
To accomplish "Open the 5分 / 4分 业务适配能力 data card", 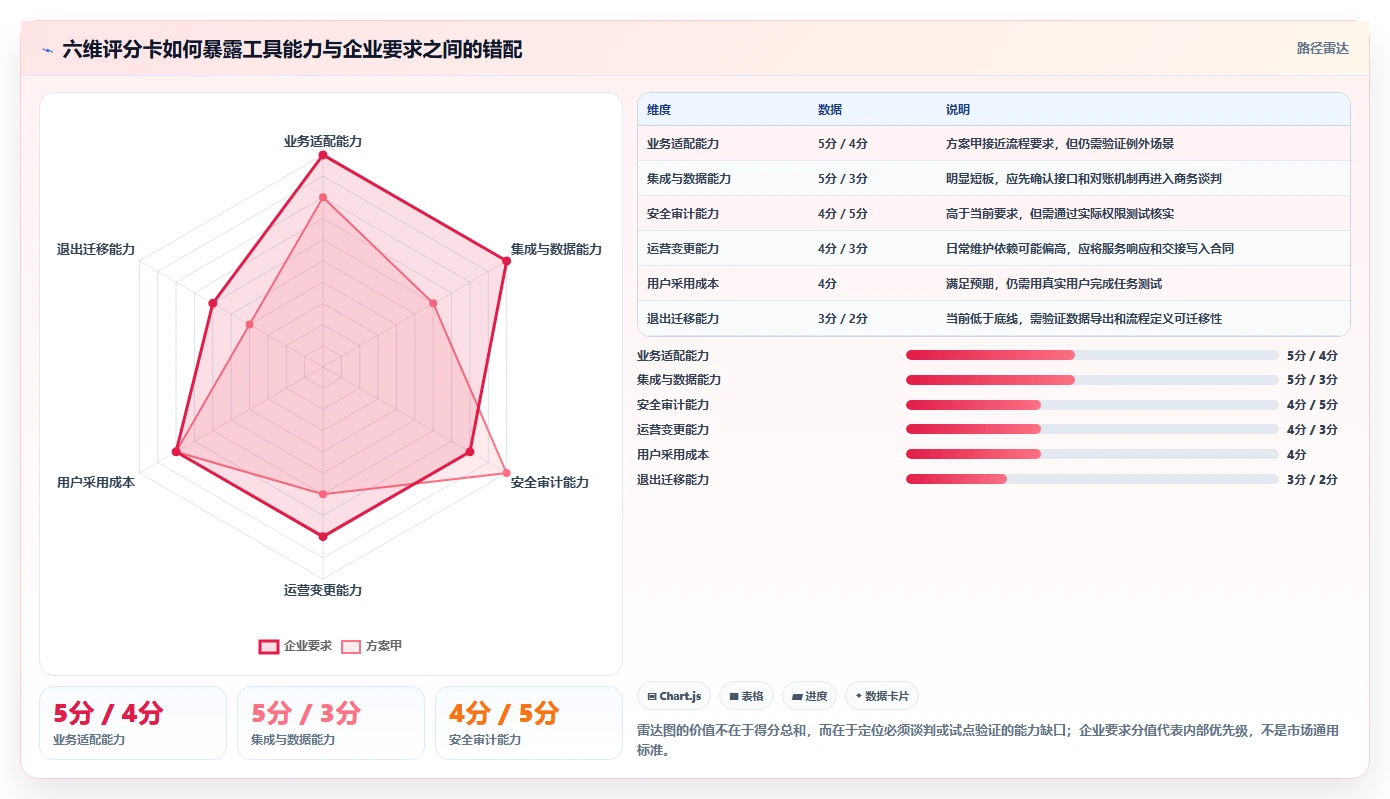I will [x=133, y=723].
